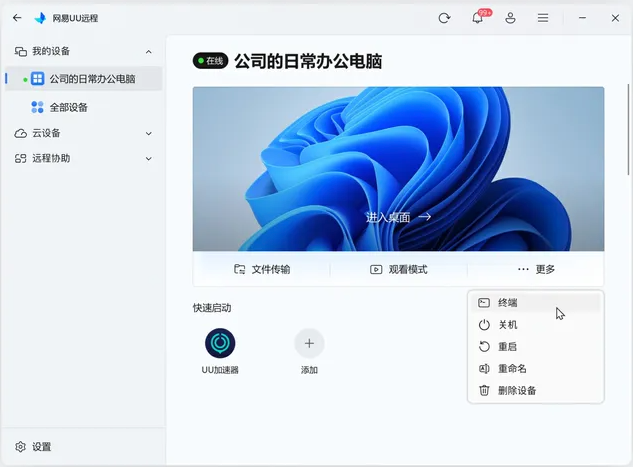Click the 观看模式 play icon
The image size is (633, 467).
(x=376, y=269)
